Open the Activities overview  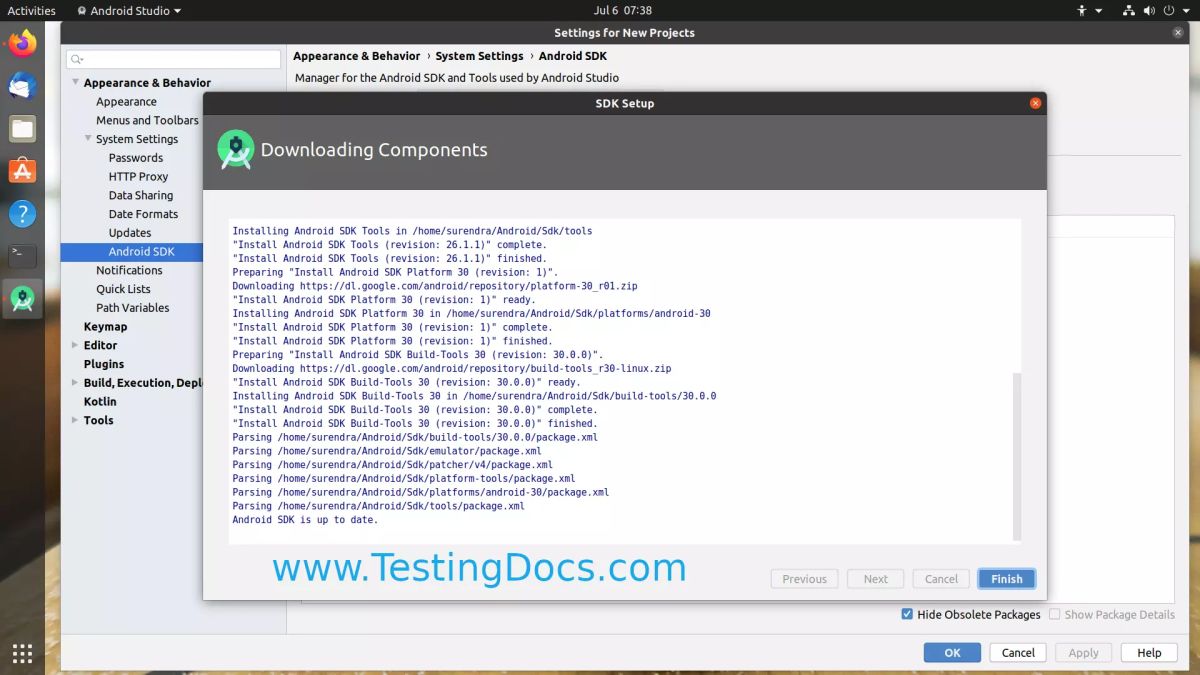(31, 10)
